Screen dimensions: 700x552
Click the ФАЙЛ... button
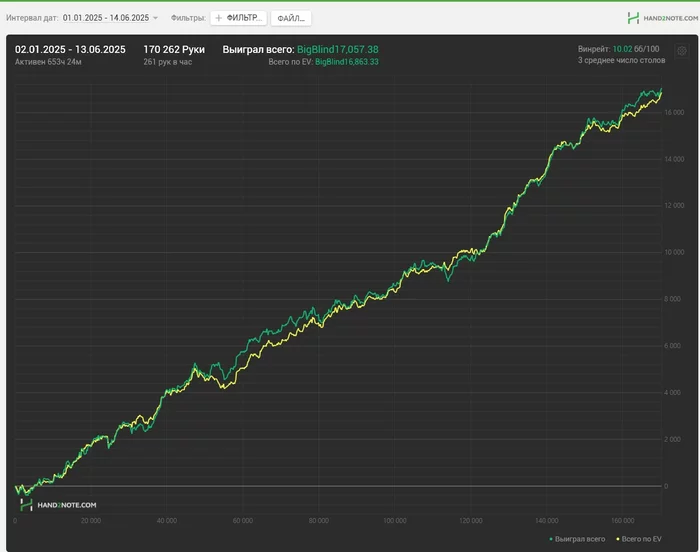[291, 18]
